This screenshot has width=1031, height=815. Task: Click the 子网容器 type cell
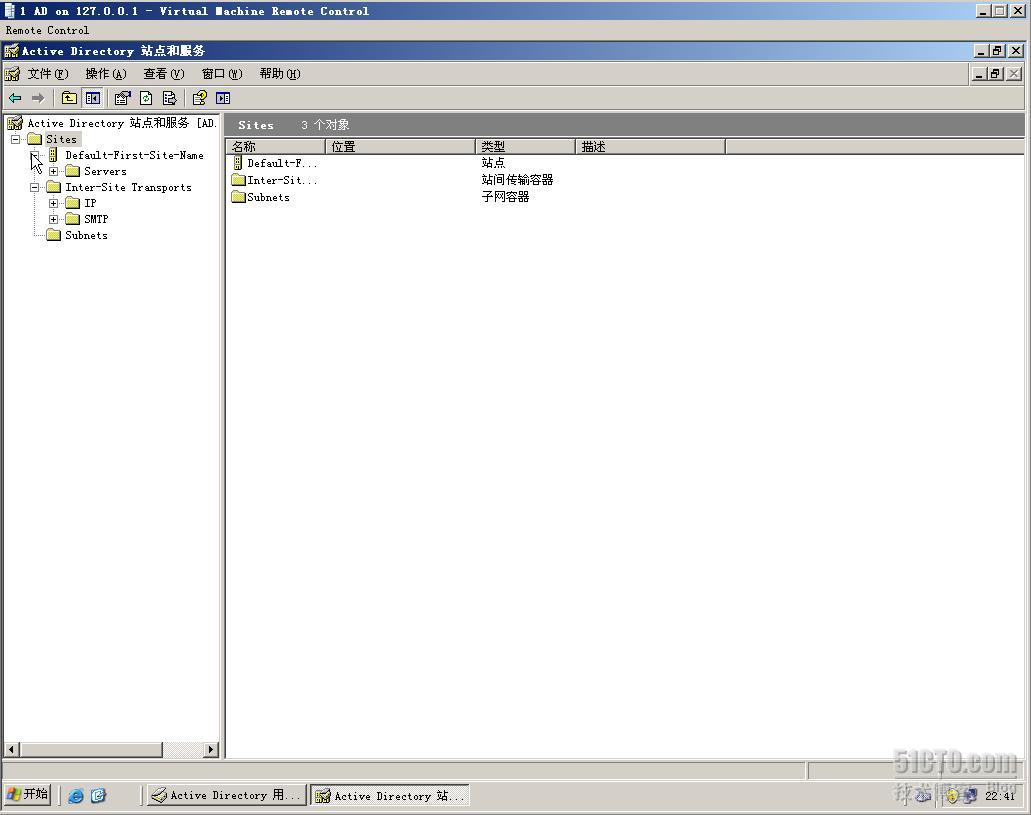coord(505,197)
